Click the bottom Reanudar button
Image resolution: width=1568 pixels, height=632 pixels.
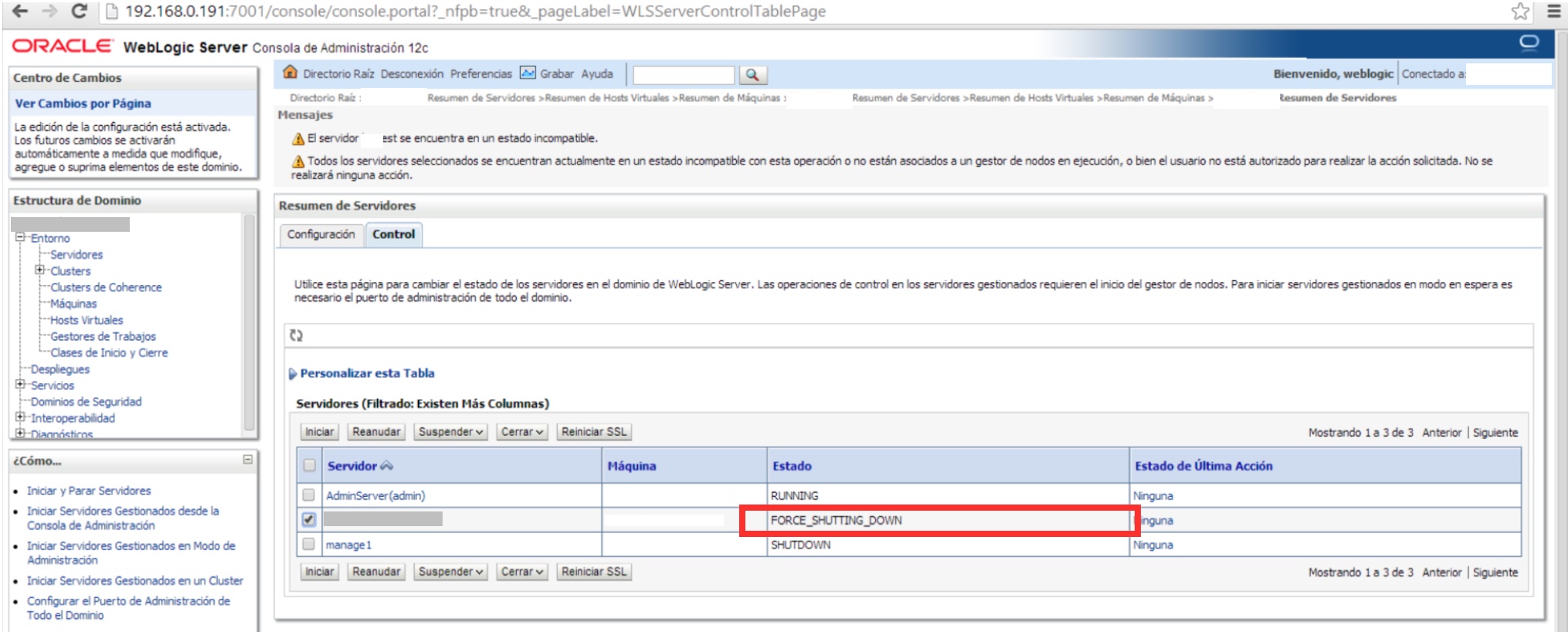coord(376,572)
